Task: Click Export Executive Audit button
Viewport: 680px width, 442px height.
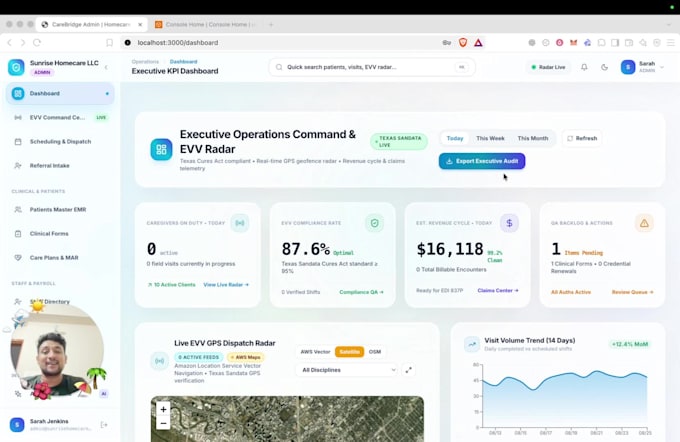Action: point(482,161)
